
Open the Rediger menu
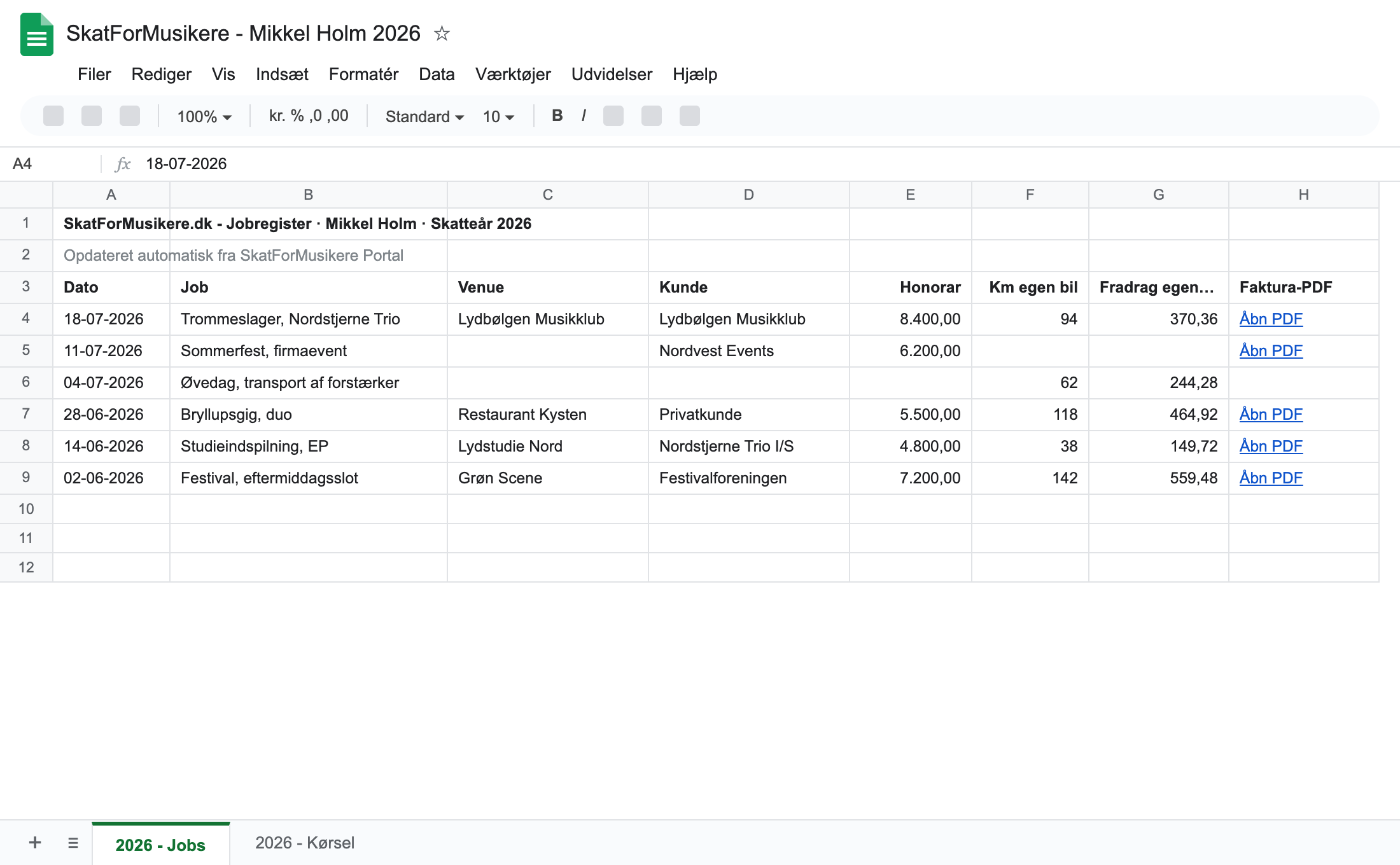(161, 74)
